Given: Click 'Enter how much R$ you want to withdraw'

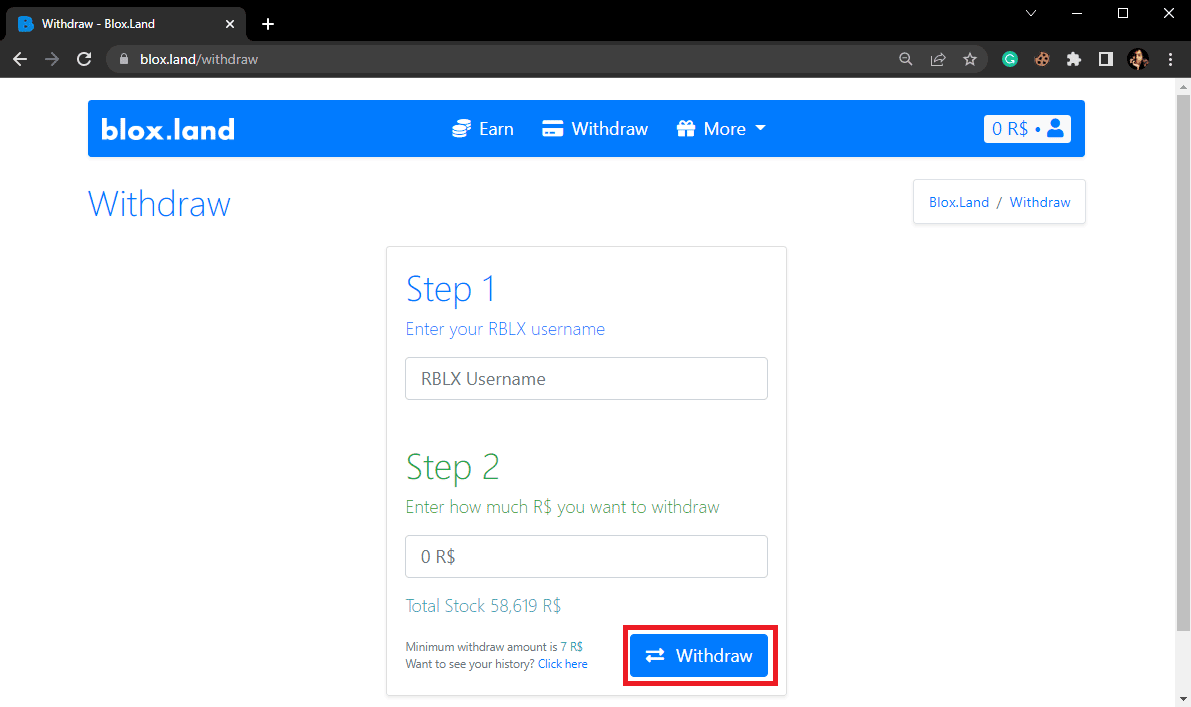Looking at the screenshot, I should click(x=562, y=507).
